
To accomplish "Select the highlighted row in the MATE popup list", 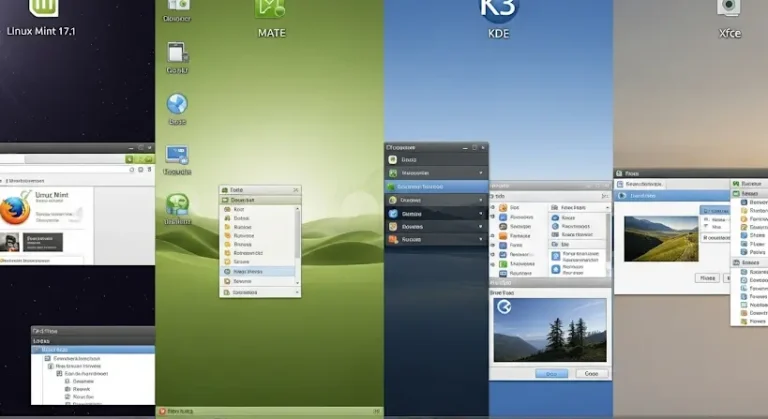I will tap(257, 271).
